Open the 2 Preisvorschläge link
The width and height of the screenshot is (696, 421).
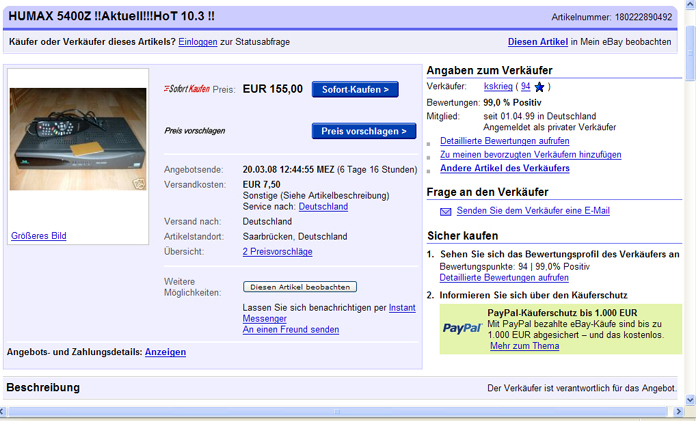tap(277, 252)
